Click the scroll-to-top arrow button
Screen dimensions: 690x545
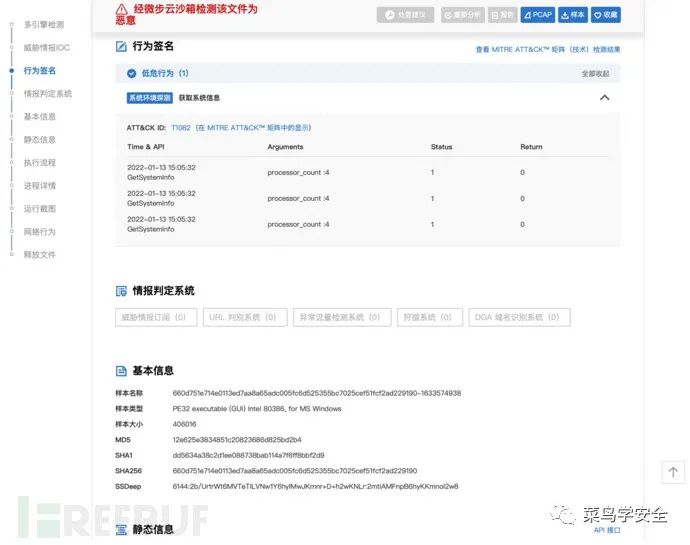pos(673,472)
